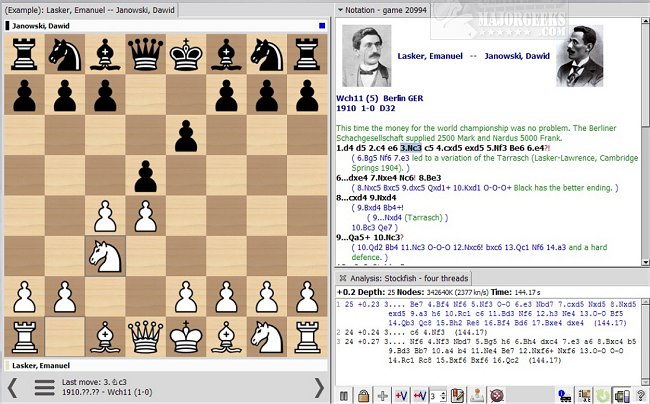650x404 pixels.
Task: Show engine info with blue info icon
Action: (565, 396)
